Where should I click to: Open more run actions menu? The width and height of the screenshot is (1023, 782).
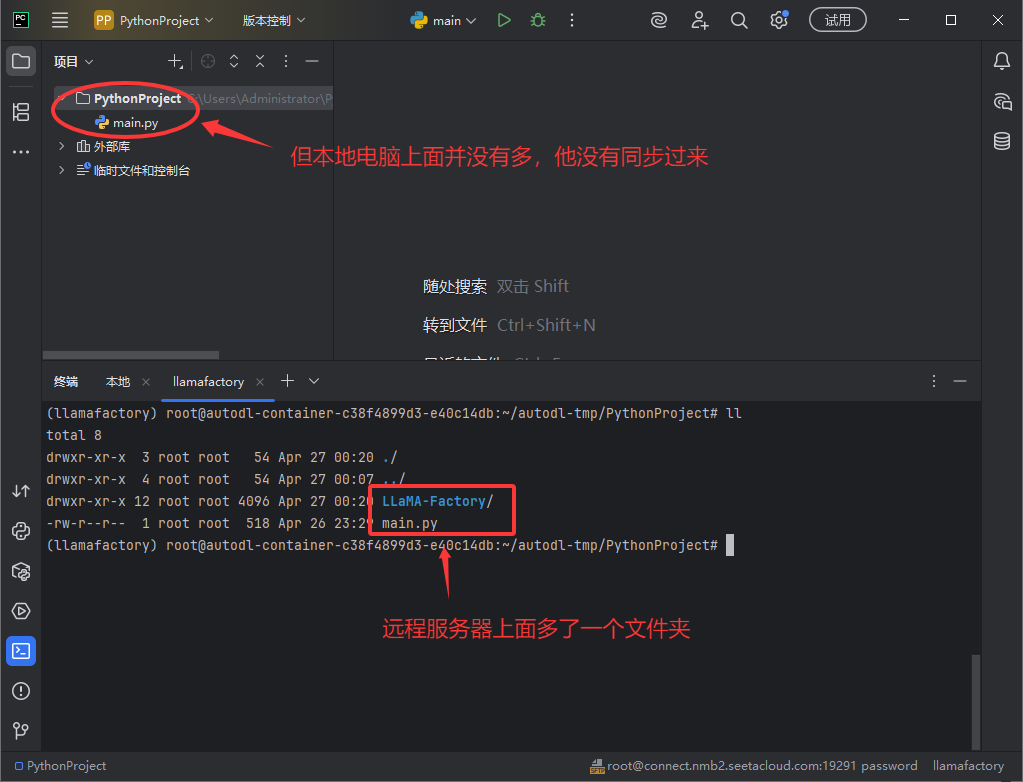point(572,20)
